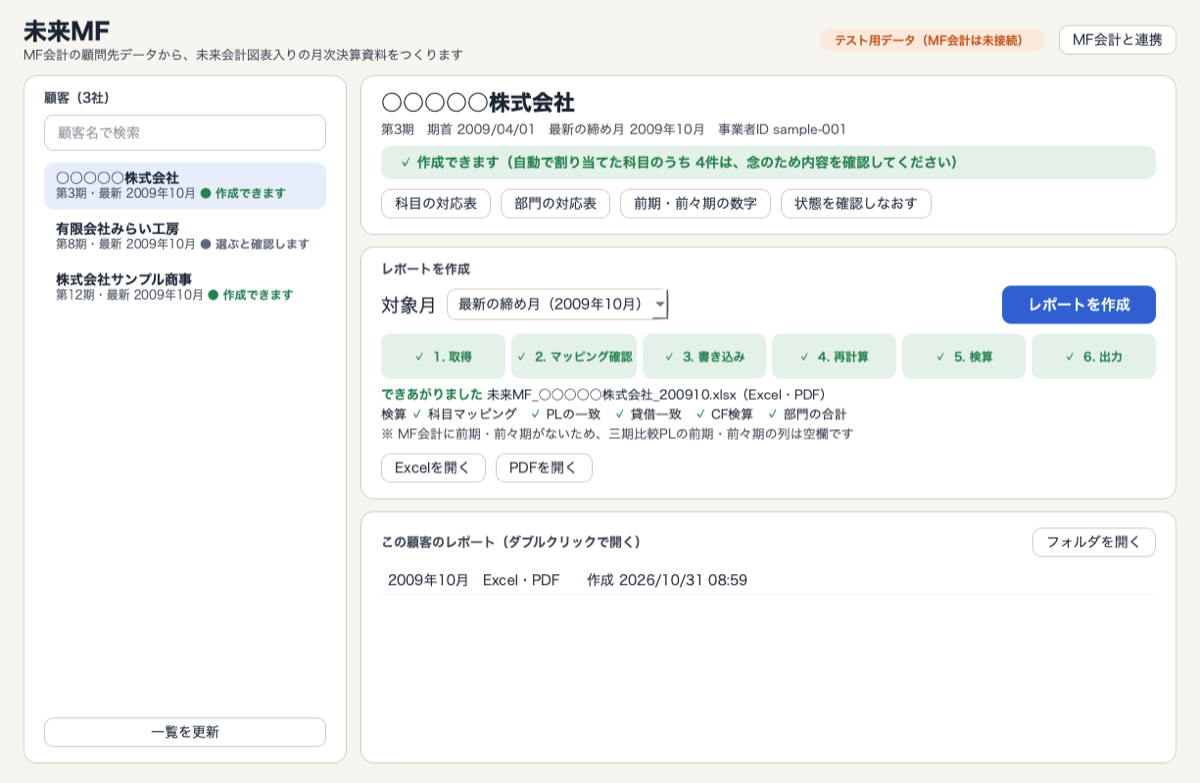Click 状態を確認しなおす button
Image resolution: width=1200 pixels, height=783 pixels.
856,203
